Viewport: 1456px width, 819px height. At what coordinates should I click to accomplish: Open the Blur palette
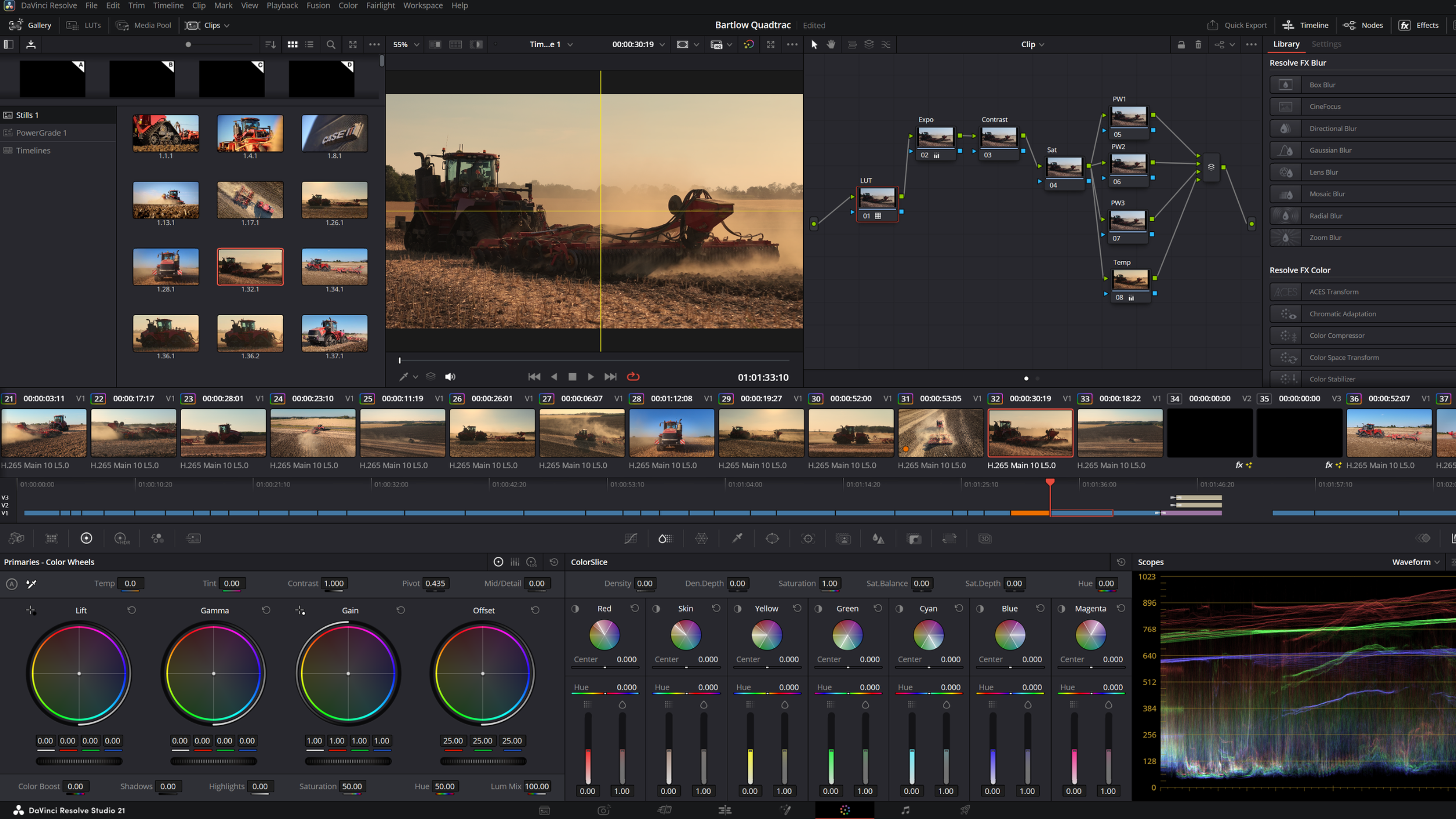(x=878, y=539)
